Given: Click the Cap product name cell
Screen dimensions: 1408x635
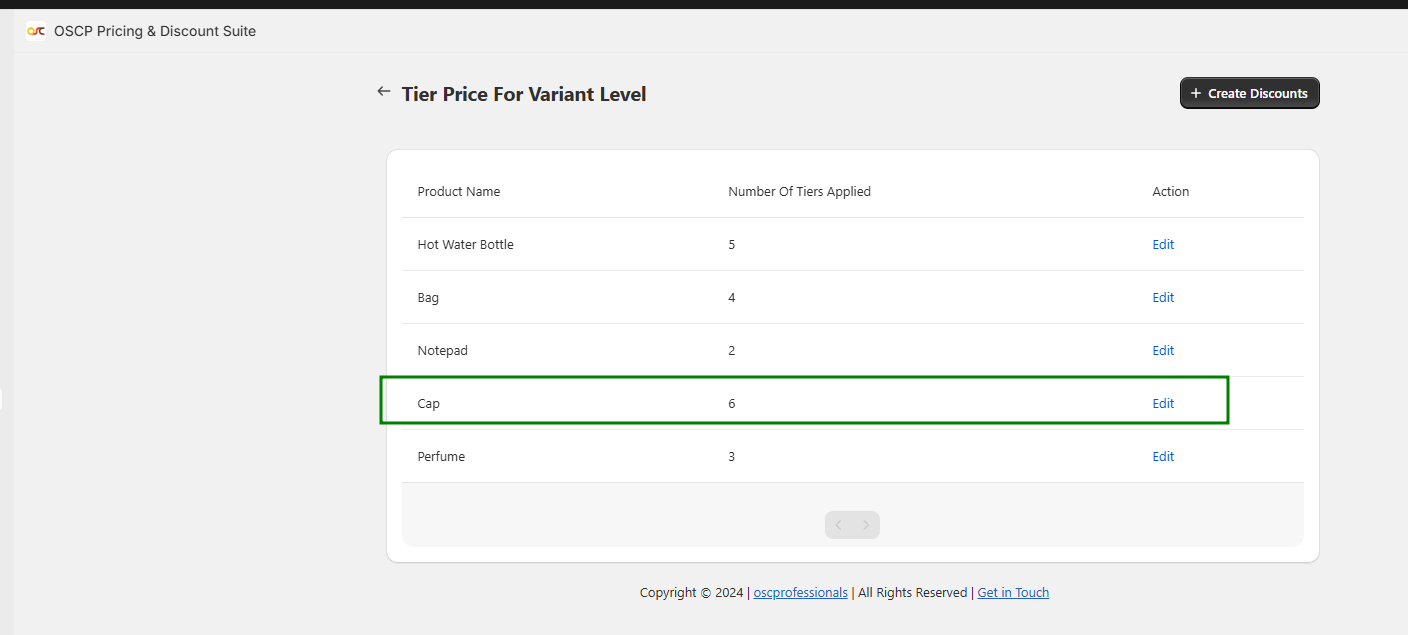Looking at the screenshot, I should (428, 403).
